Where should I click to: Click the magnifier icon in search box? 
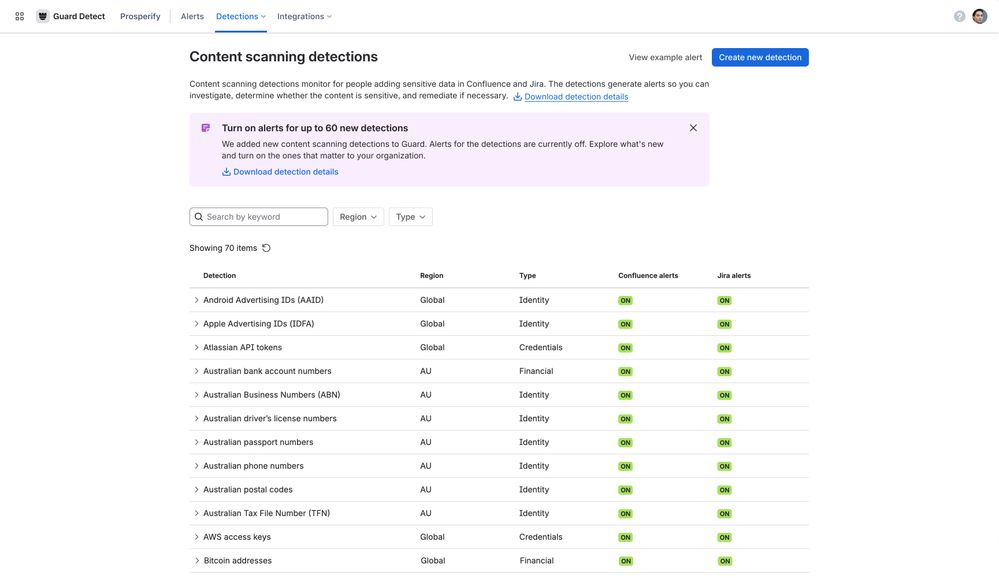pos(199,217)
